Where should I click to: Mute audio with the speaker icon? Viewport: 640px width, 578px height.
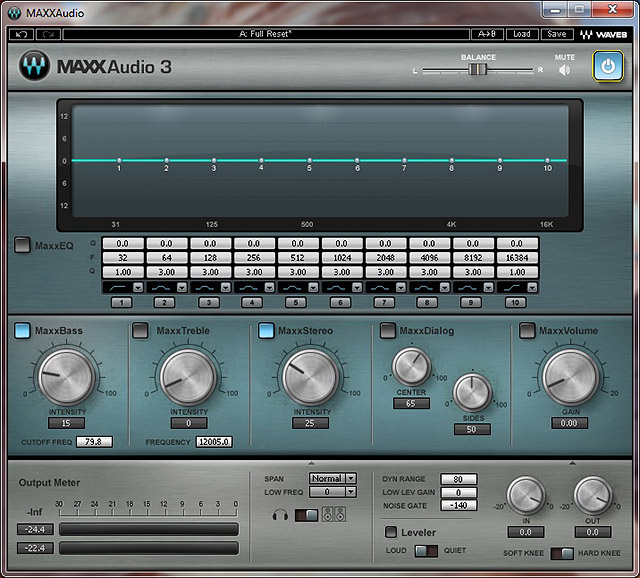click(564, 70)
